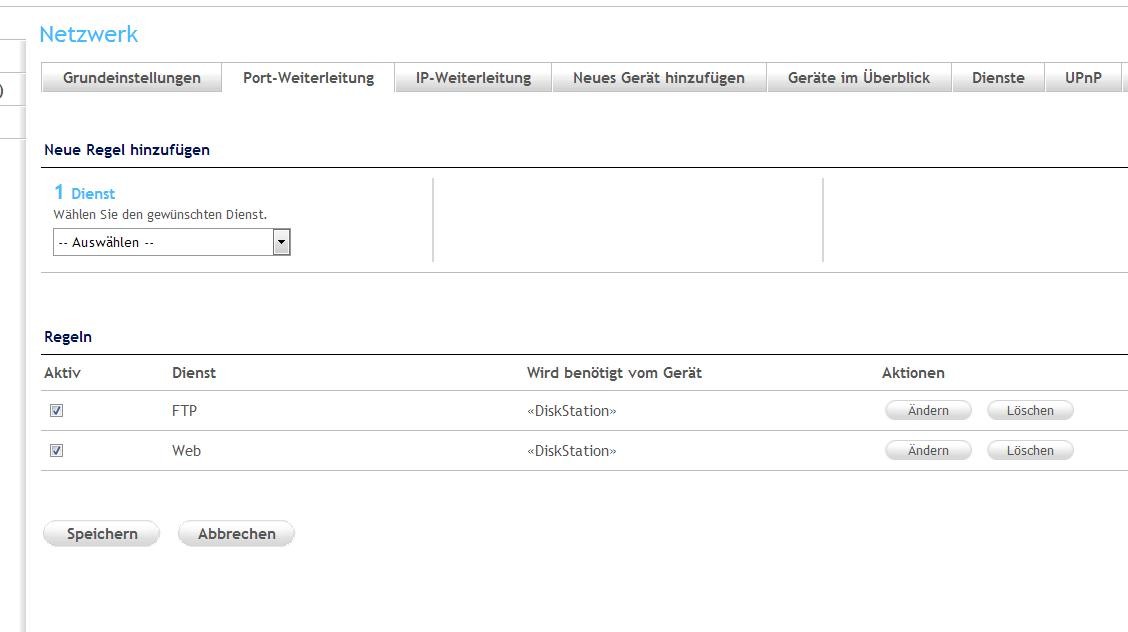The image size is (1128, 632).
Task: Edit the Web rule via Ändern
Action: 928,450
